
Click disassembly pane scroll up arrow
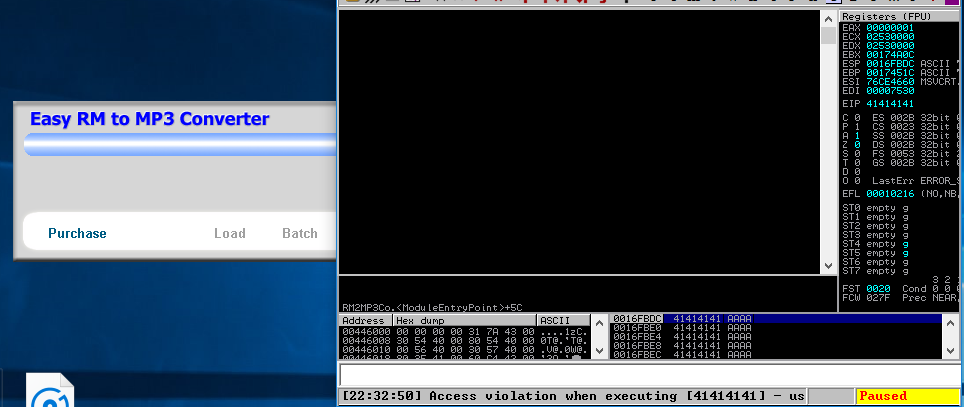pyautogui.click(x=829, y=18)
